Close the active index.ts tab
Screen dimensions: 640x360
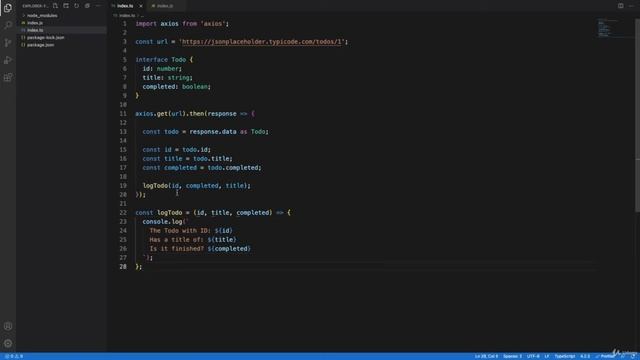(x=141, y=6)
